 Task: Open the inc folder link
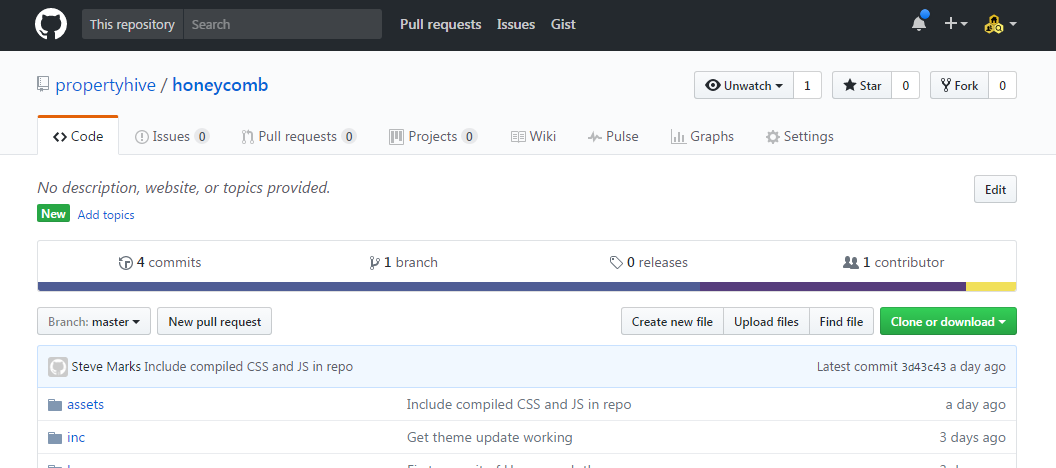tap(76, 438)
